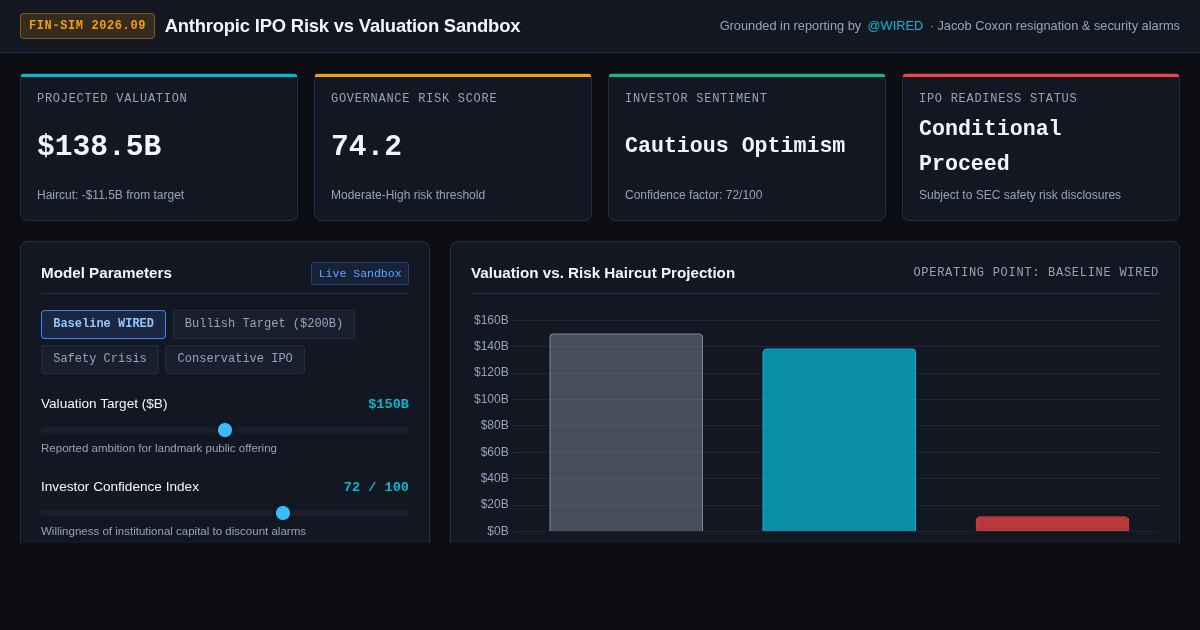This screenshot has width=1200, height=630.
Task: Select the Baseline WIRED preset
Action: point(103,324)
